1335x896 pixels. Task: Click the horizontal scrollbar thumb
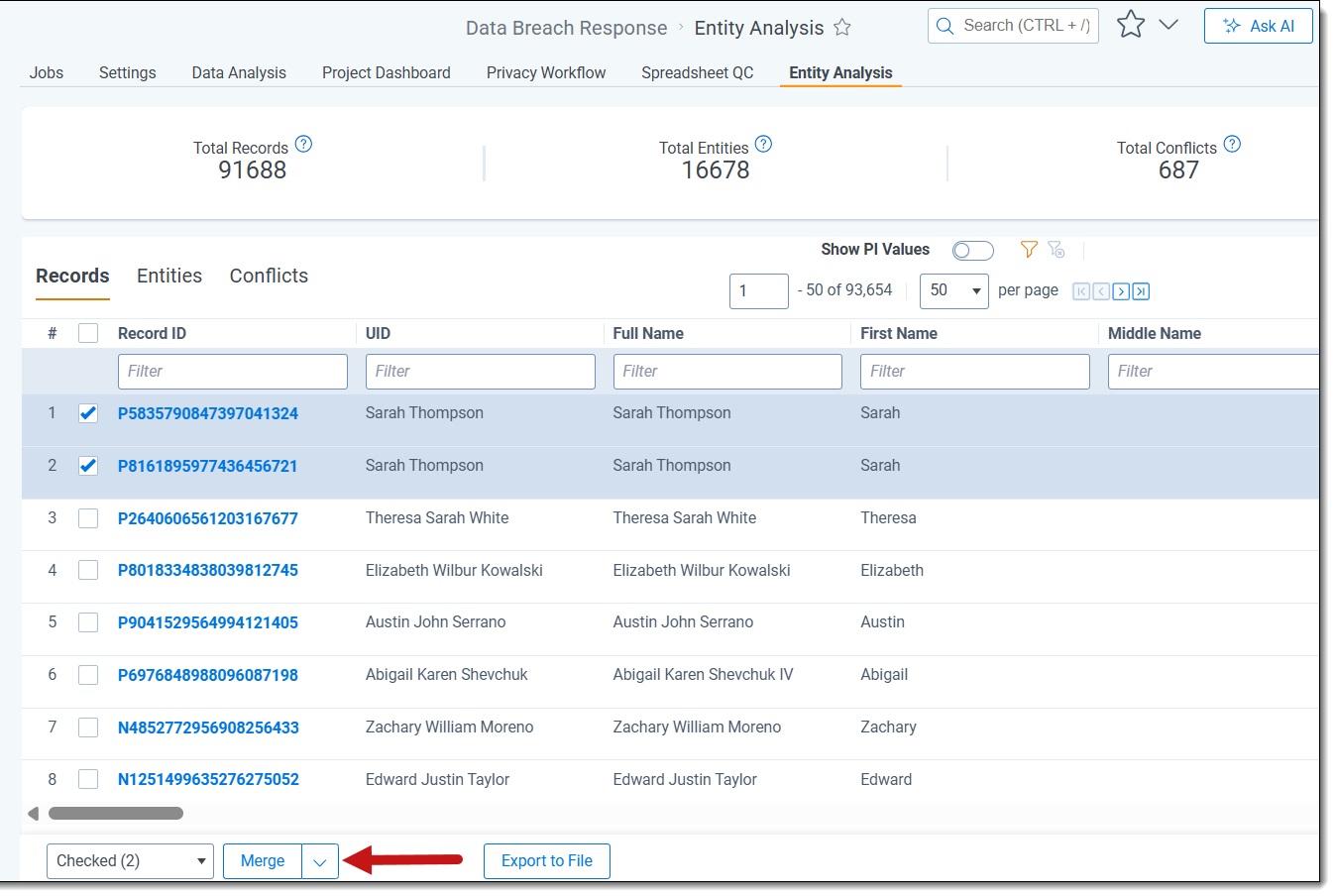[x=116, y=814]
